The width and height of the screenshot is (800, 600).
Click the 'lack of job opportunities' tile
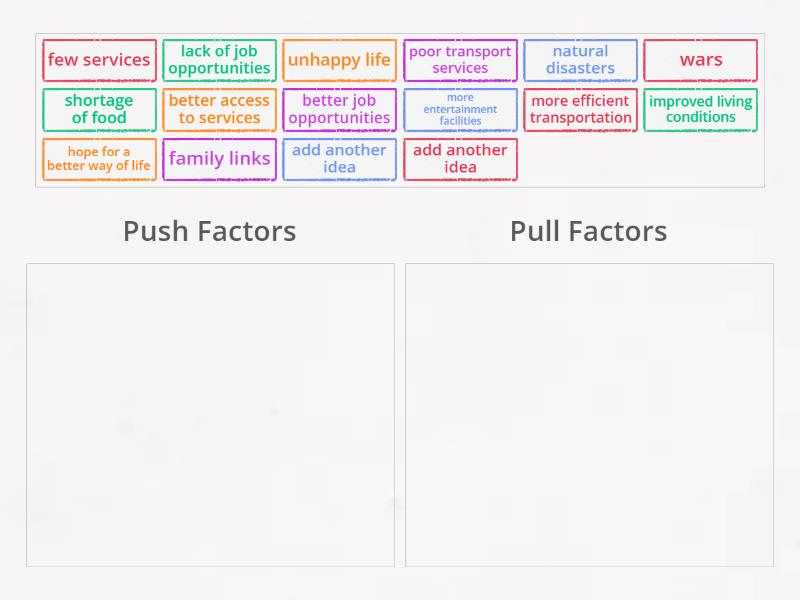(219, 60)
